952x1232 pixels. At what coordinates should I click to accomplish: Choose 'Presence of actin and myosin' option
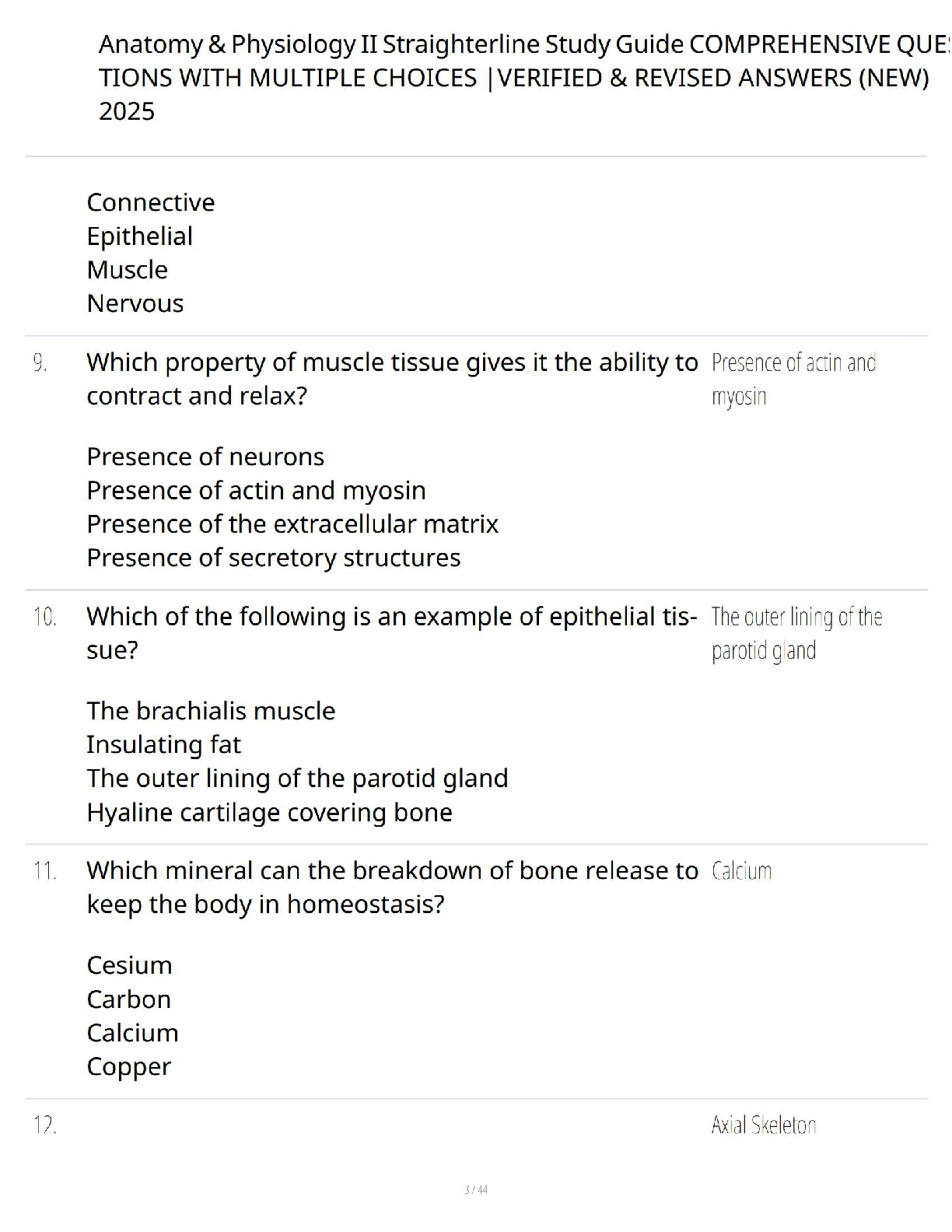click(257, 491)
